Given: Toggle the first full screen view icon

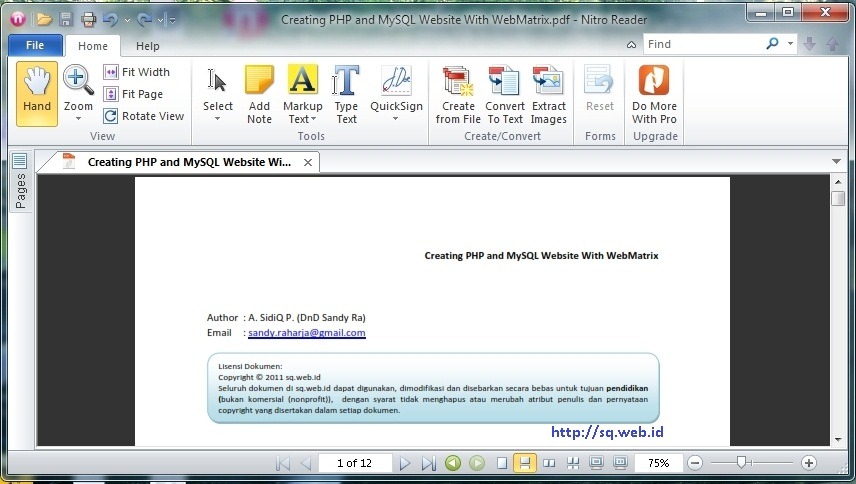Looking at the screenshot, I should 596,463.
